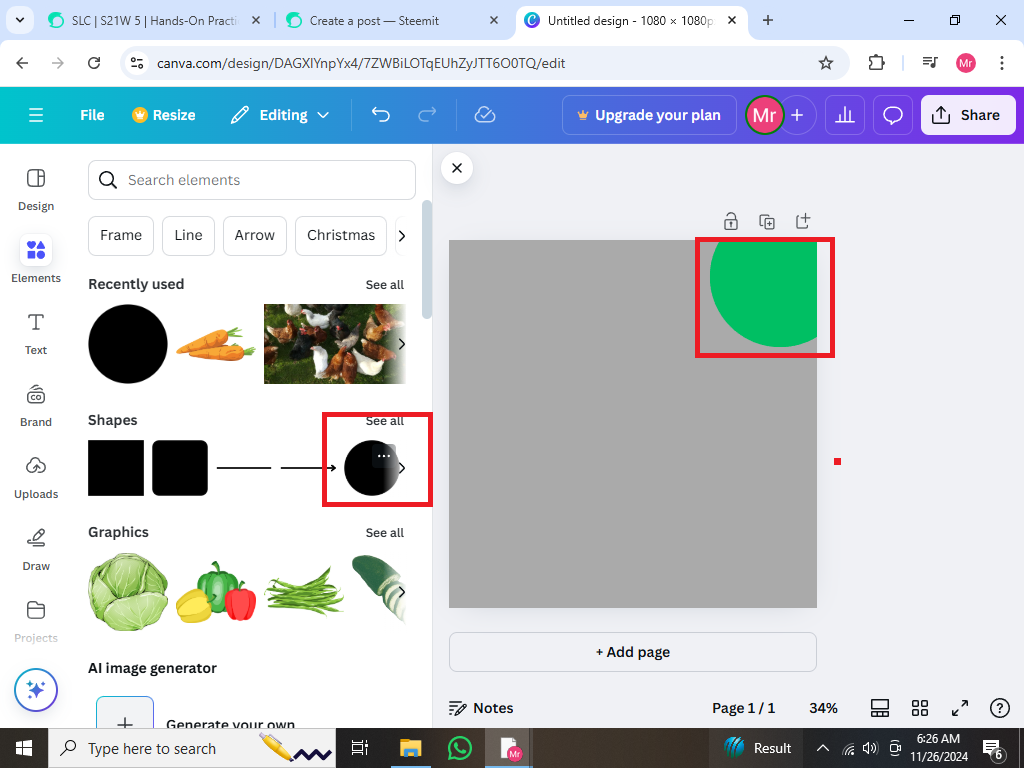Add the cabbage graphic
1024x768 pixels.
coord(128,592)
